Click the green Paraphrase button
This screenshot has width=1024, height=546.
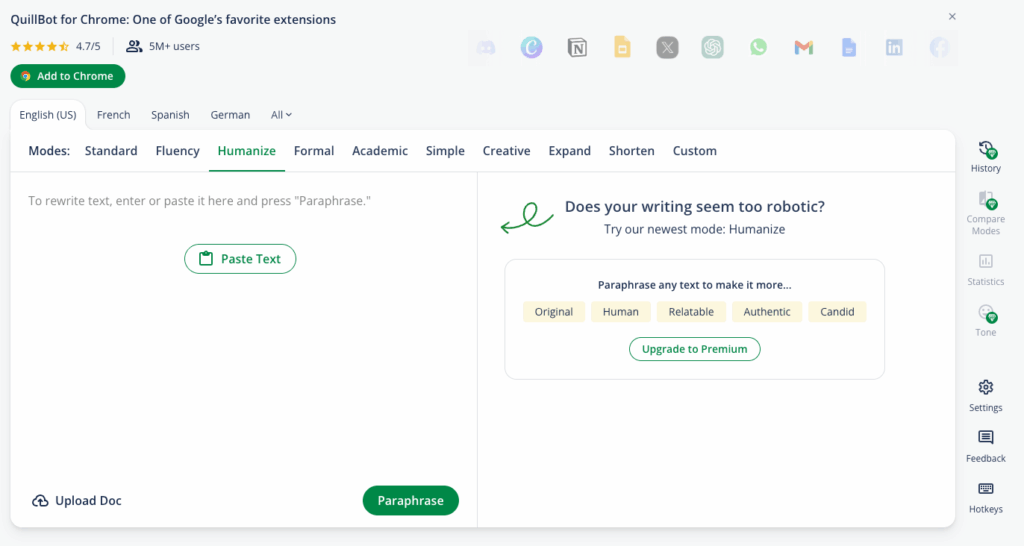click(411, 500)
